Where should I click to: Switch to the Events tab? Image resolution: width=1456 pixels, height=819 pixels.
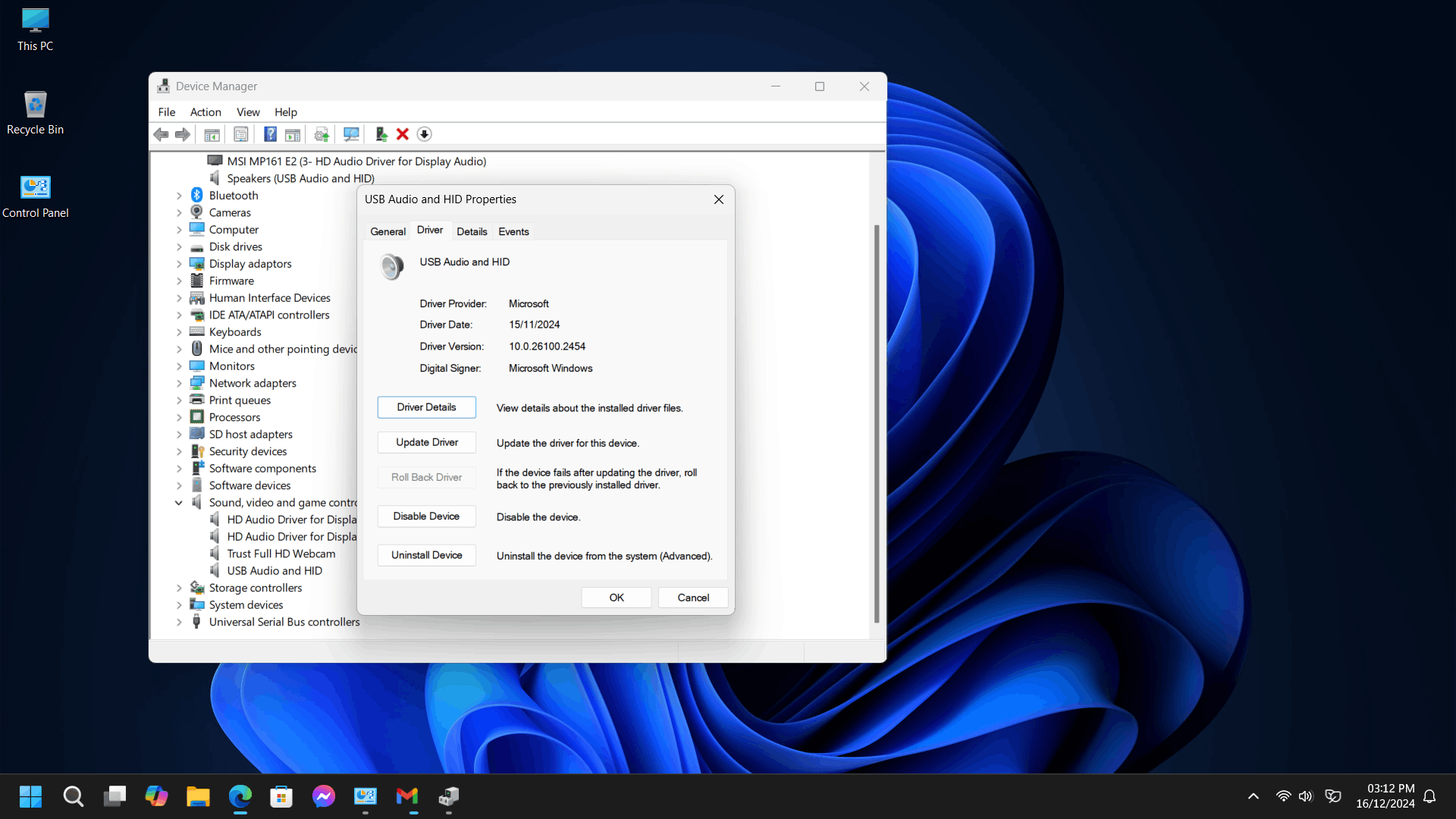(513, 232)
